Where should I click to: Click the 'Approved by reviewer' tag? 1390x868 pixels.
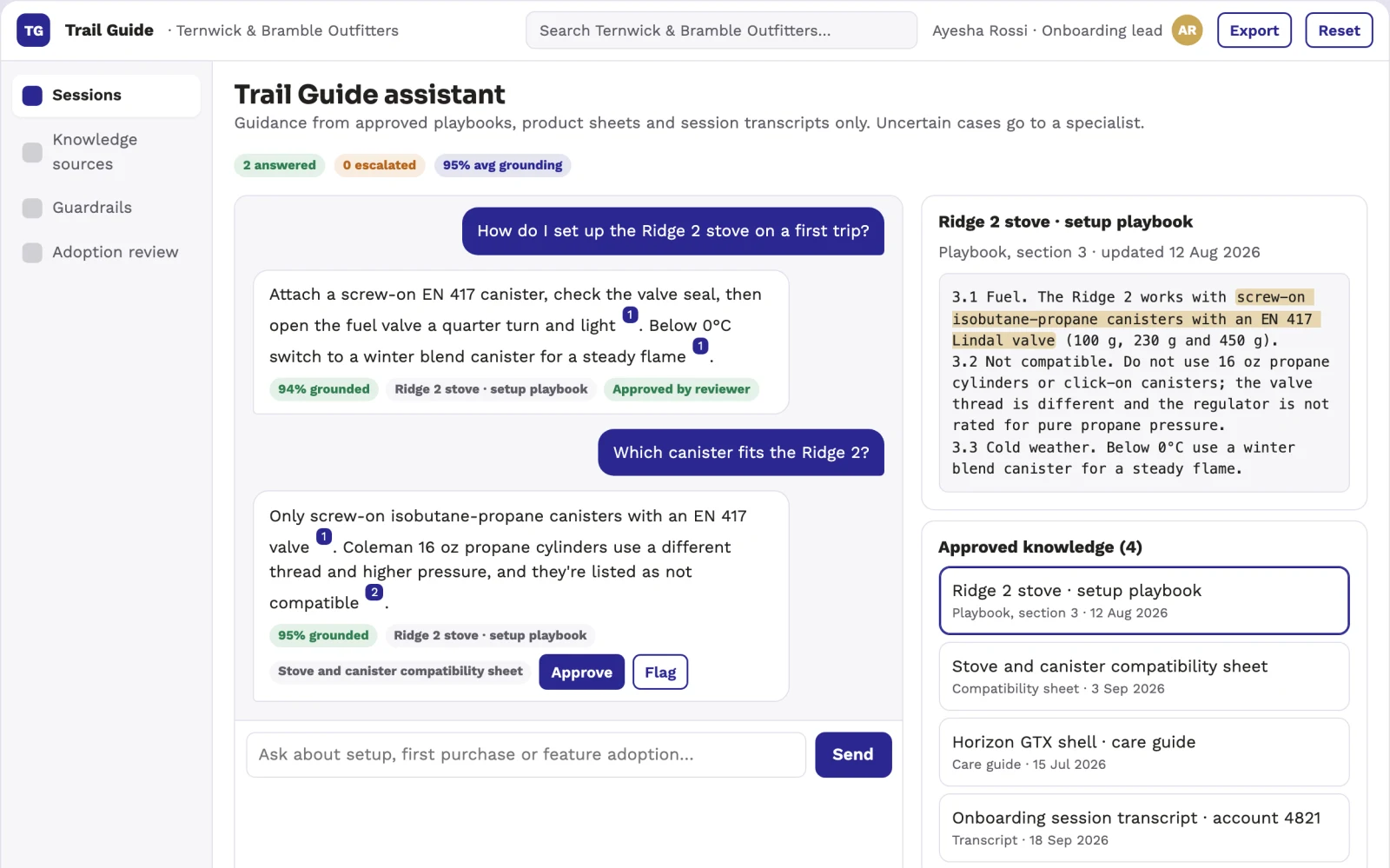click(681, 389)
